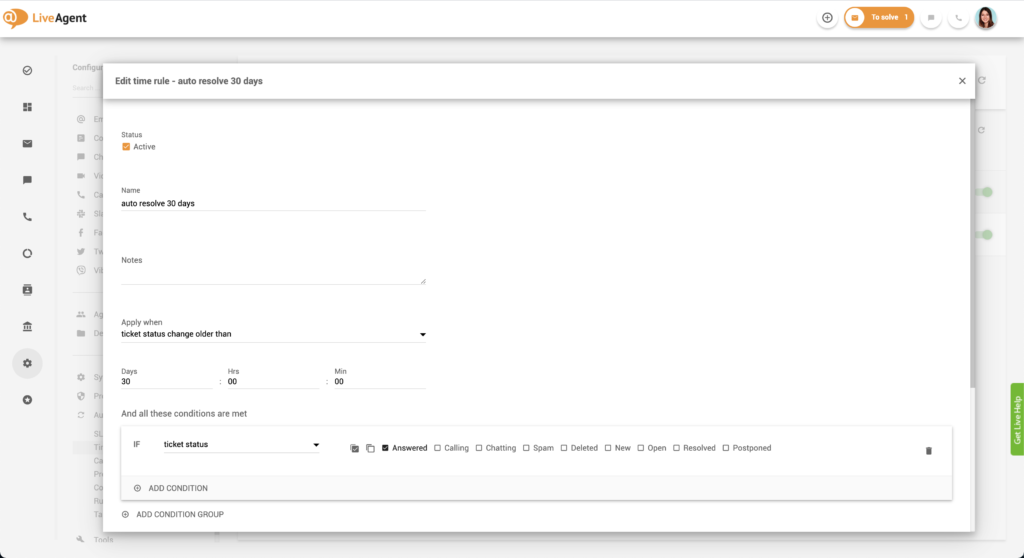Screen dimensions: 1024x558
Task: Check the Resolved status checkbox
Action: tap(677, 448)
